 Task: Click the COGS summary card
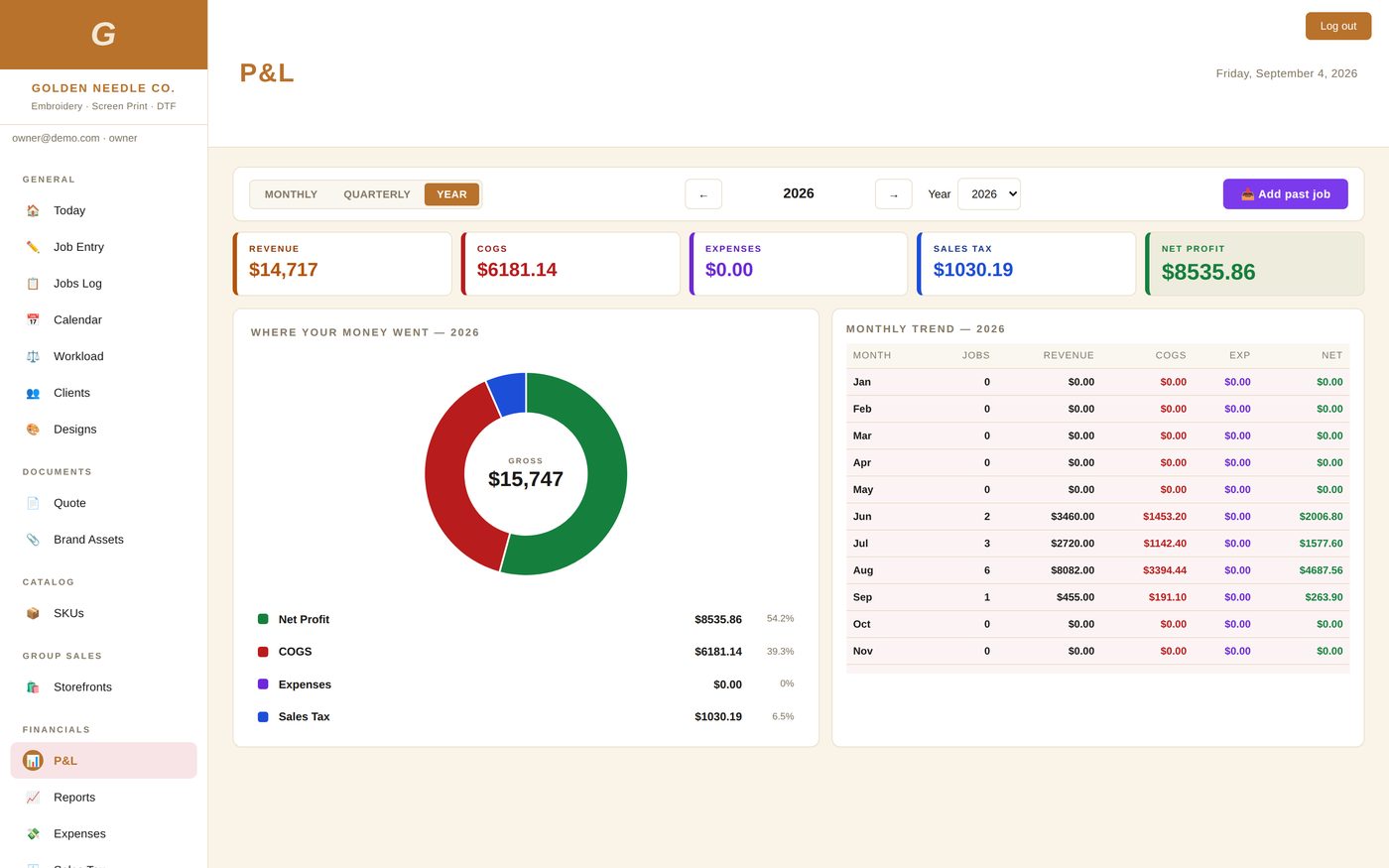coord(570,264)
